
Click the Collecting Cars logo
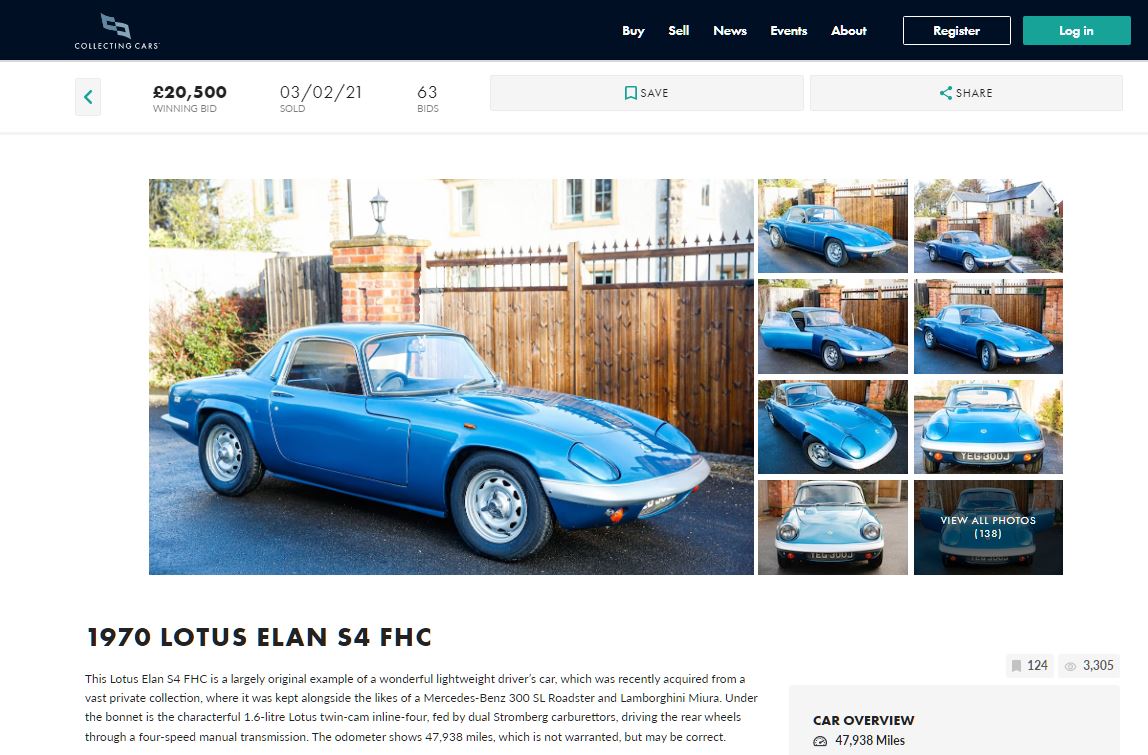point(116,31)
